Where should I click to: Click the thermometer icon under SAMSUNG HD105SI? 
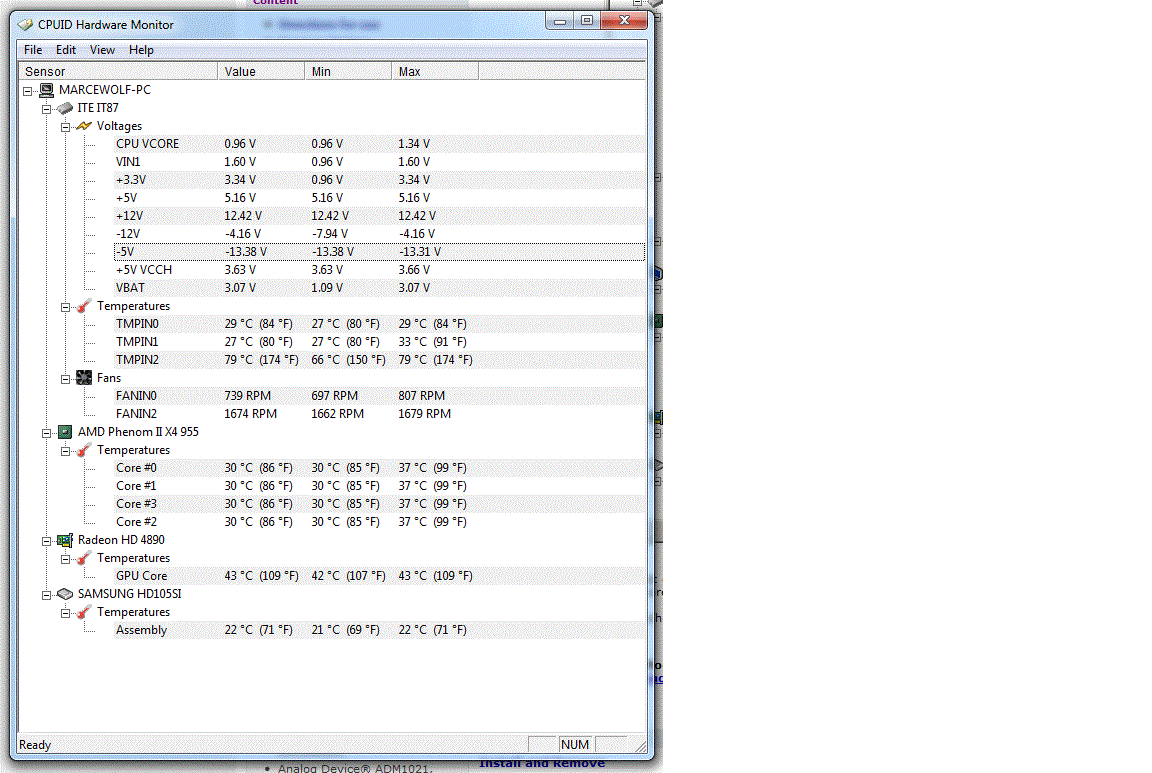(x=84, y=612)
